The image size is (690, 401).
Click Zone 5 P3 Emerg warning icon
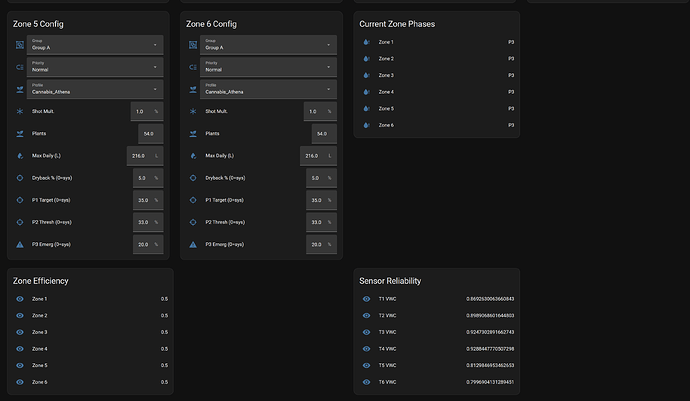(x=20, y=244)
